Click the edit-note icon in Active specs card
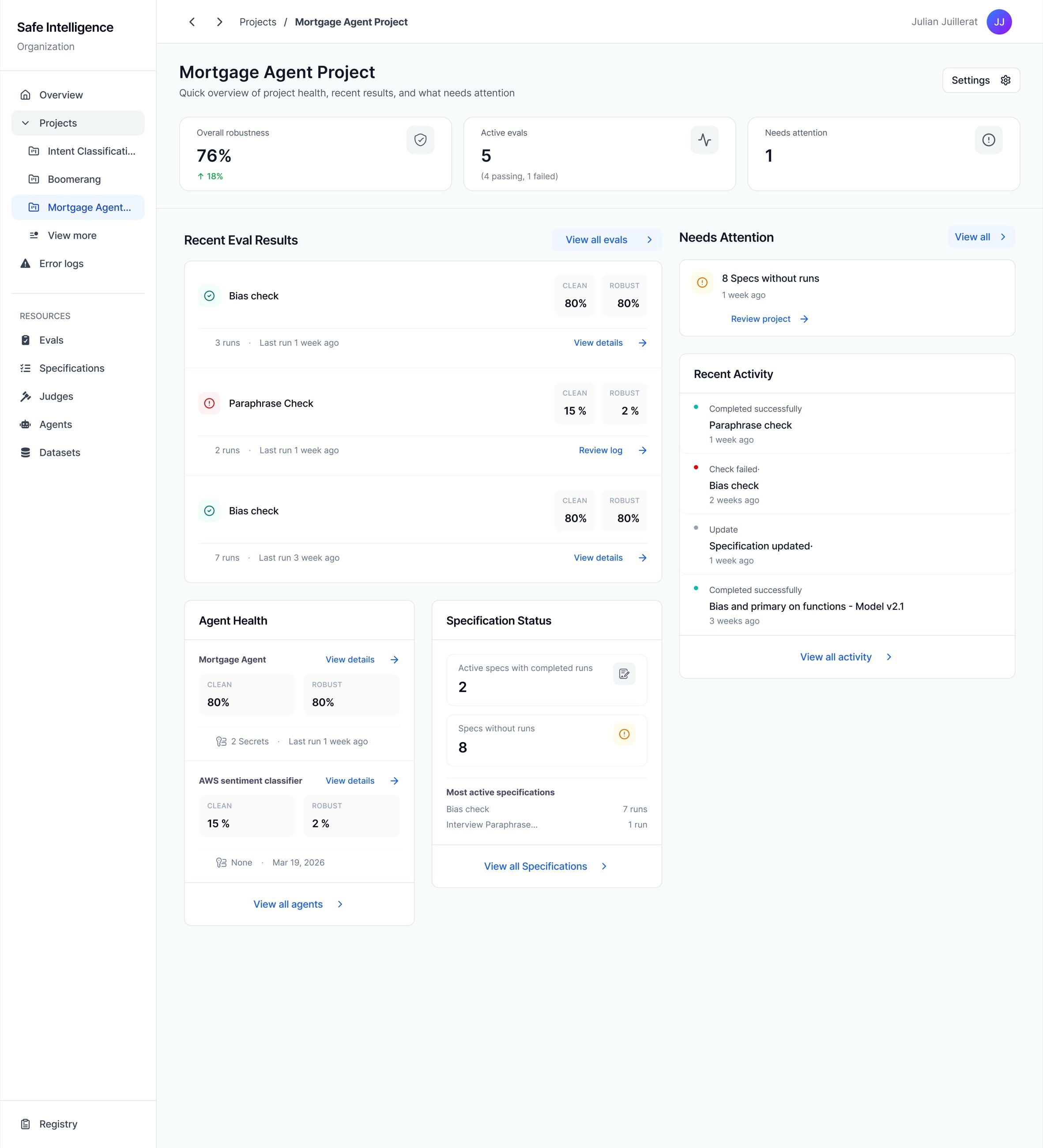 tap(624, 674)
